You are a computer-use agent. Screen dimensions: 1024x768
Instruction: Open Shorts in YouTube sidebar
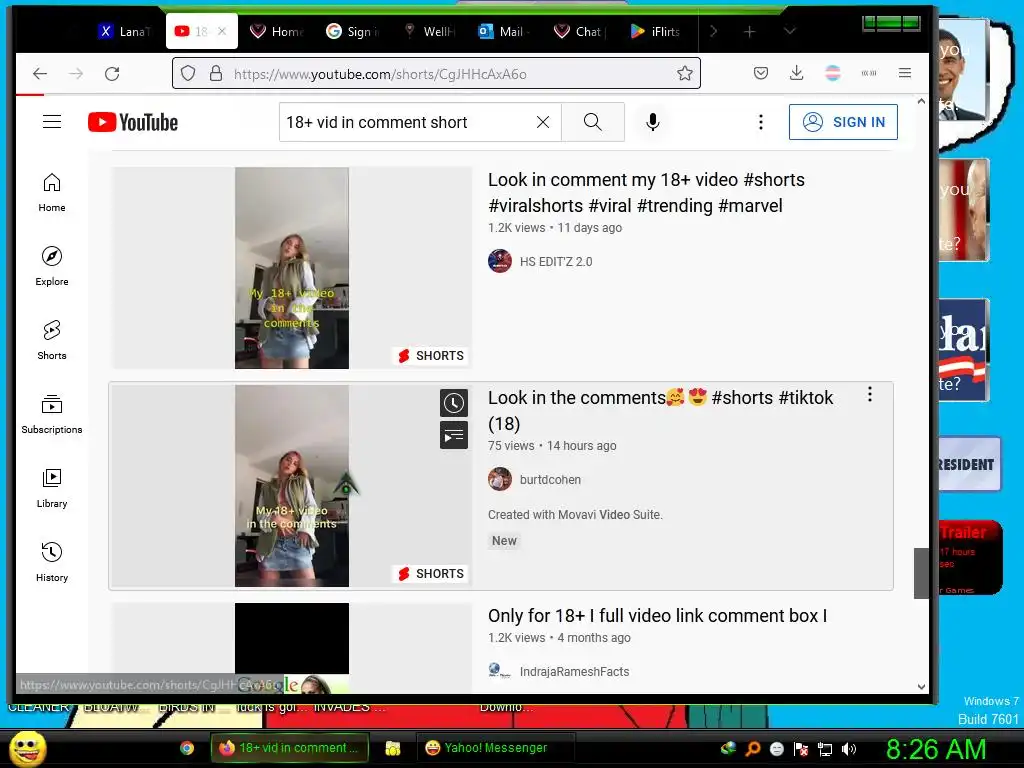tap(52, 340)
